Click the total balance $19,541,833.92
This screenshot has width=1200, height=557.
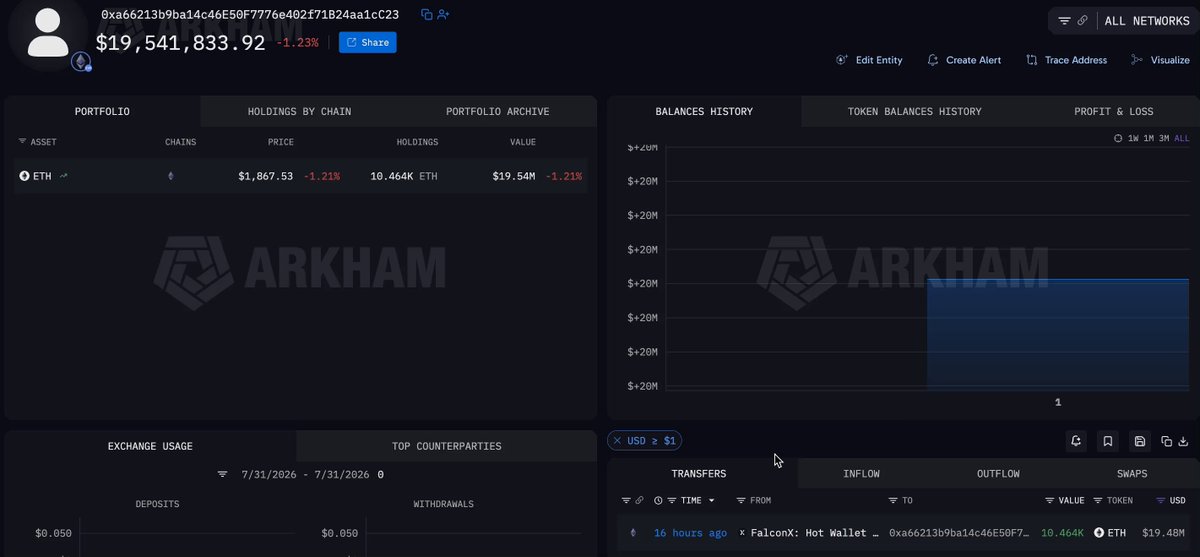click(180, 43)
